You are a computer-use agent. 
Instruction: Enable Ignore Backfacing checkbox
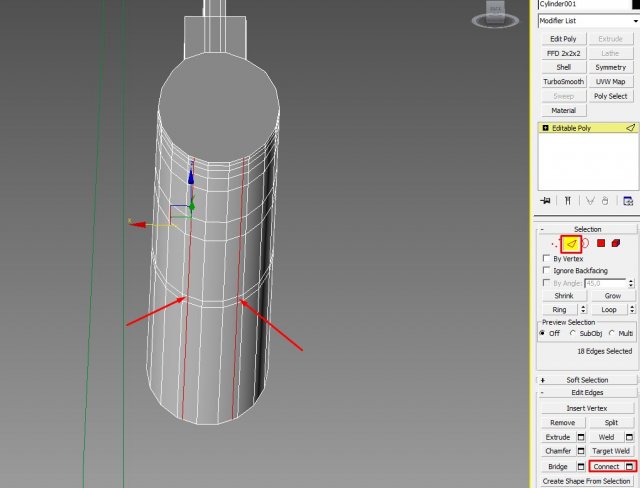coord(545,270)
